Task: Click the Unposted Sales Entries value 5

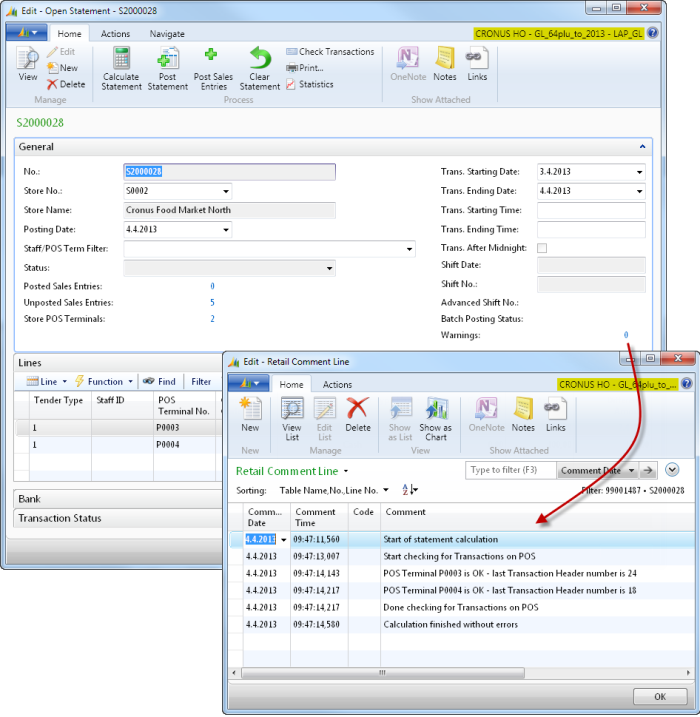Action: (x=212, y=302)
